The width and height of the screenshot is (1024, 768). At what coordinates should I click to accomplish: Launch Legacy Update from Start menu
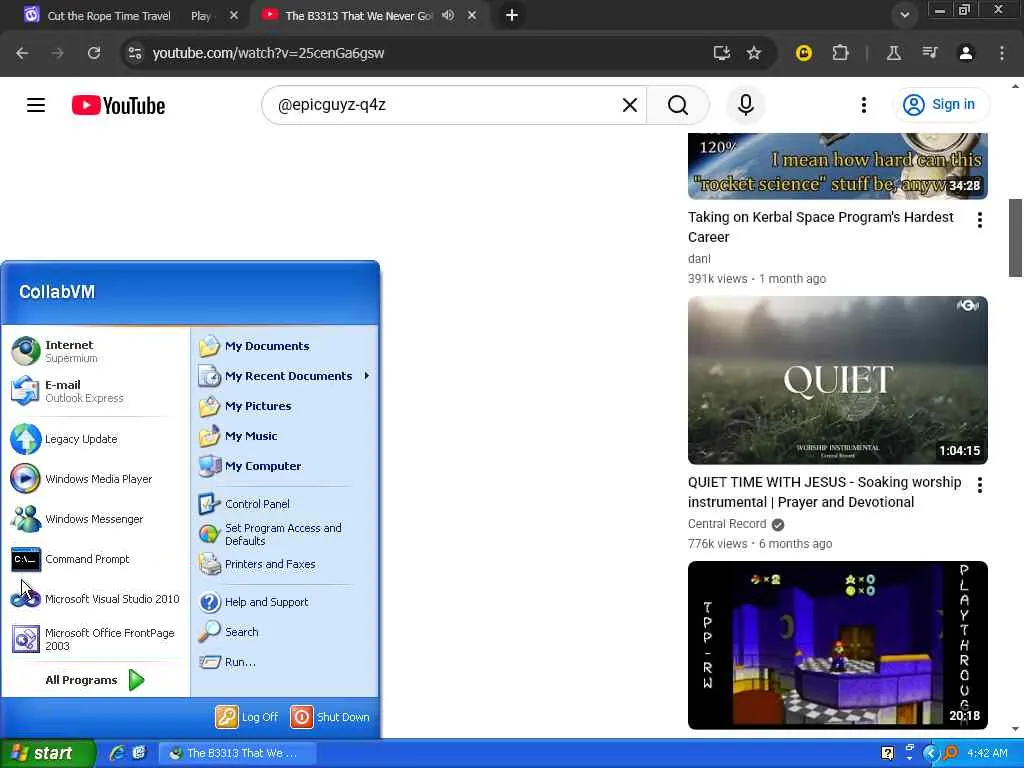pos(95,439)
